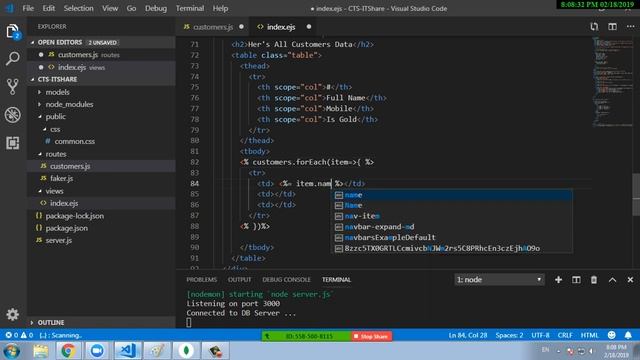Open server.js in the explorer

102,240
